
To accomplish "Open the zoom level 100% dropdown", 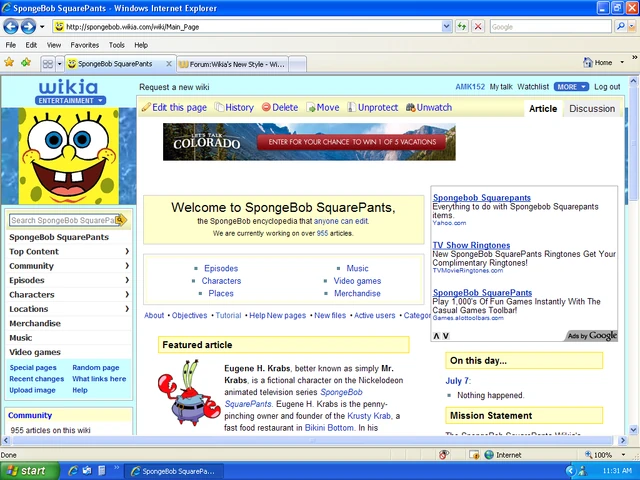I will (623, 455).
